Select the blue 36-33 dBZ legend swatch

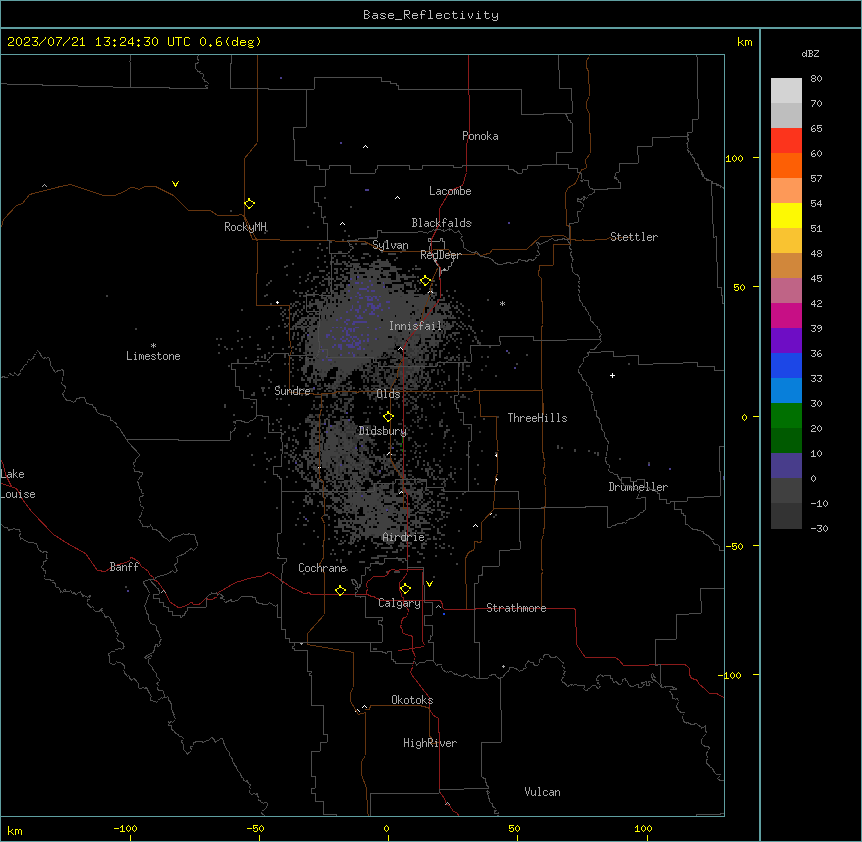[x=786, y=365]
